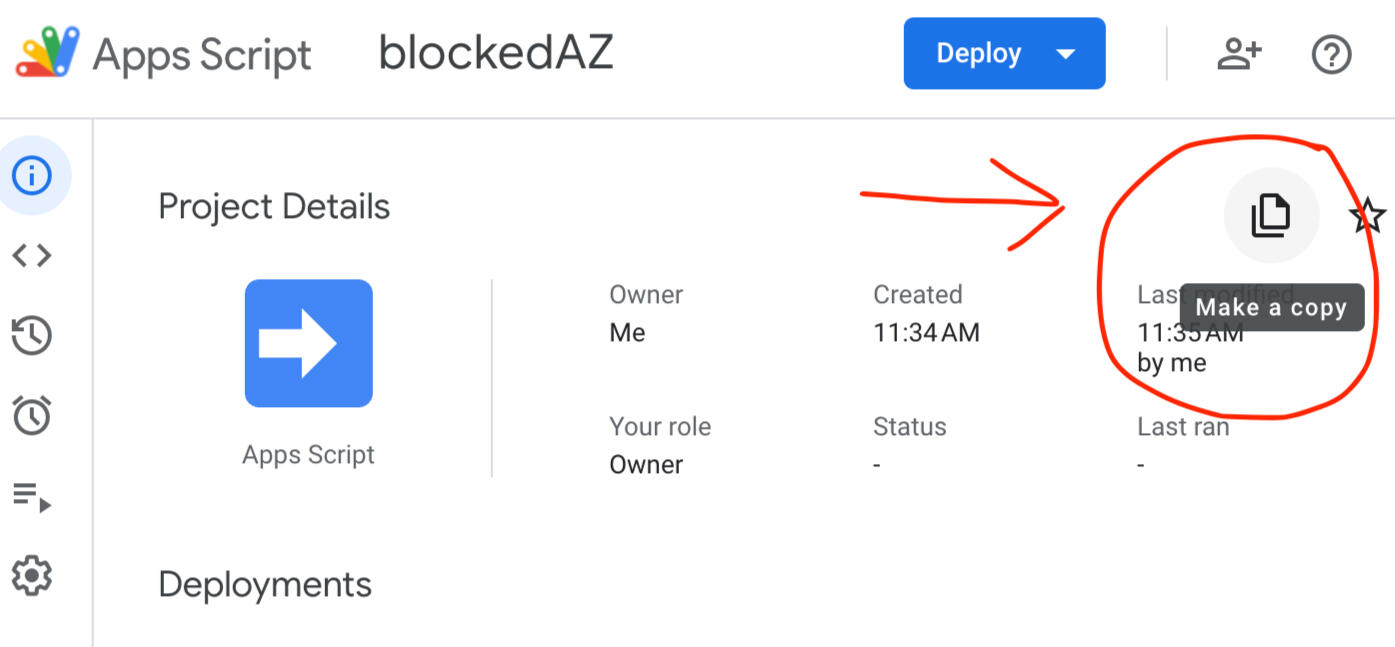
Task: Expand the Deploy dropdown arrow
Action: click(1066, 54)
